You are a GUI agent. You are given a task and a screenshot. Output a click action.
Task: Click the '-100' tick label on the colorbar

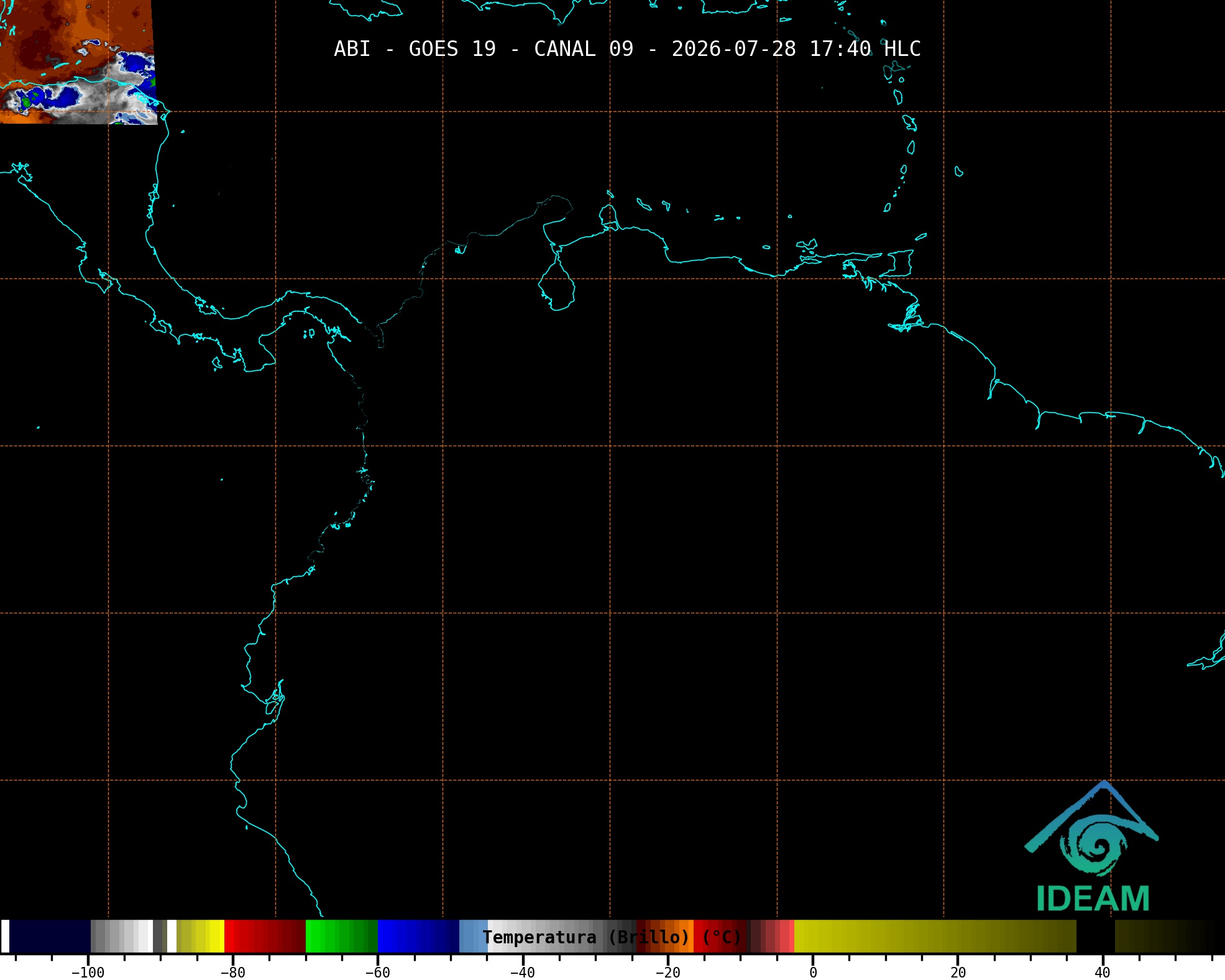coord(88,972)
